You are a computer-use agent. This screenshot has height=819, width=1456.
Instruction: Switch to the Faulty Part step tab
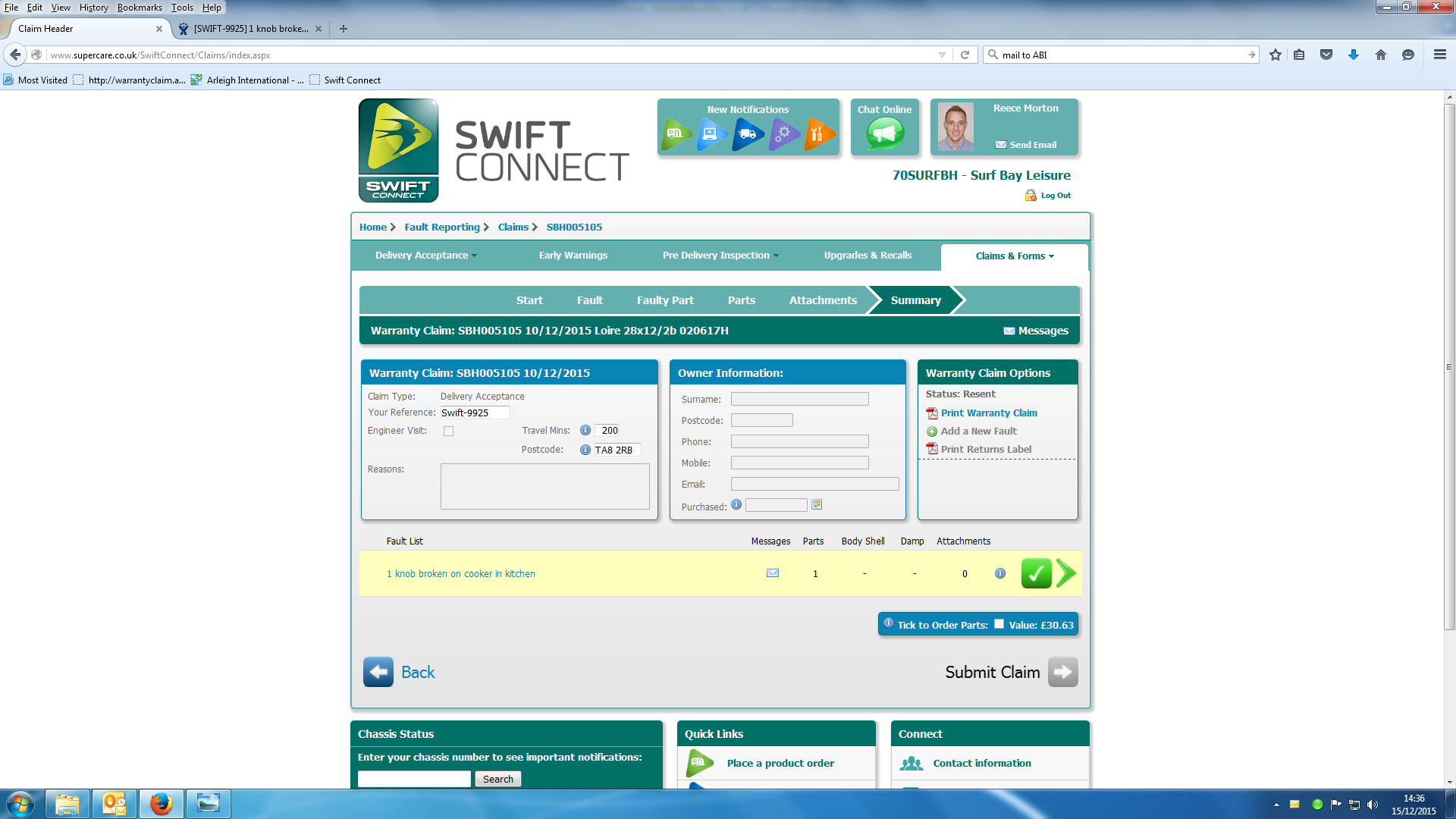[x=665, y=300]
